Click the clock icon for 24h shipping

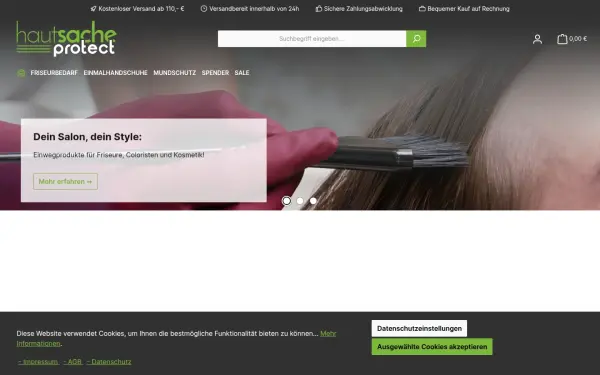click(x=204, y=8)
